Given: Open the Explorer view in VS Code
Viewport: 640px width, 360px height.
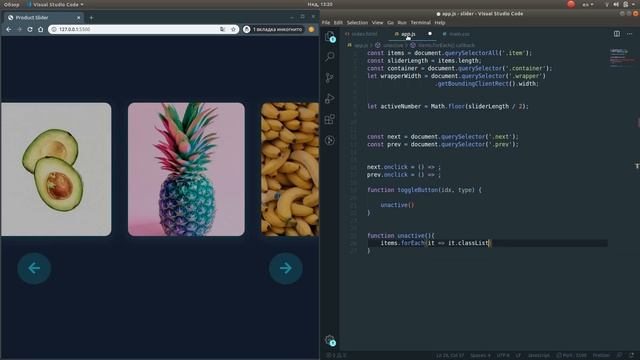Looking at the screenshot, I should tap(330, 37).
